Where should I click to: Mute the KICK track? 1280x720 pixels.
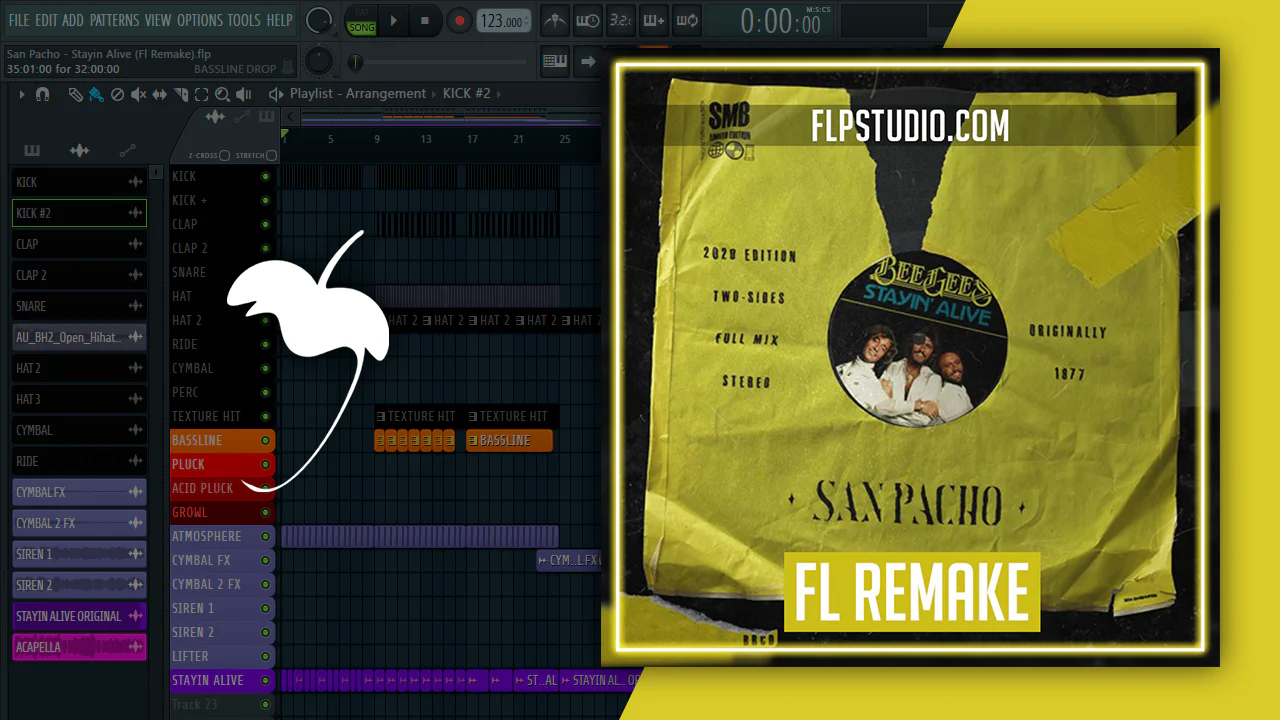[x=265, y=176]
